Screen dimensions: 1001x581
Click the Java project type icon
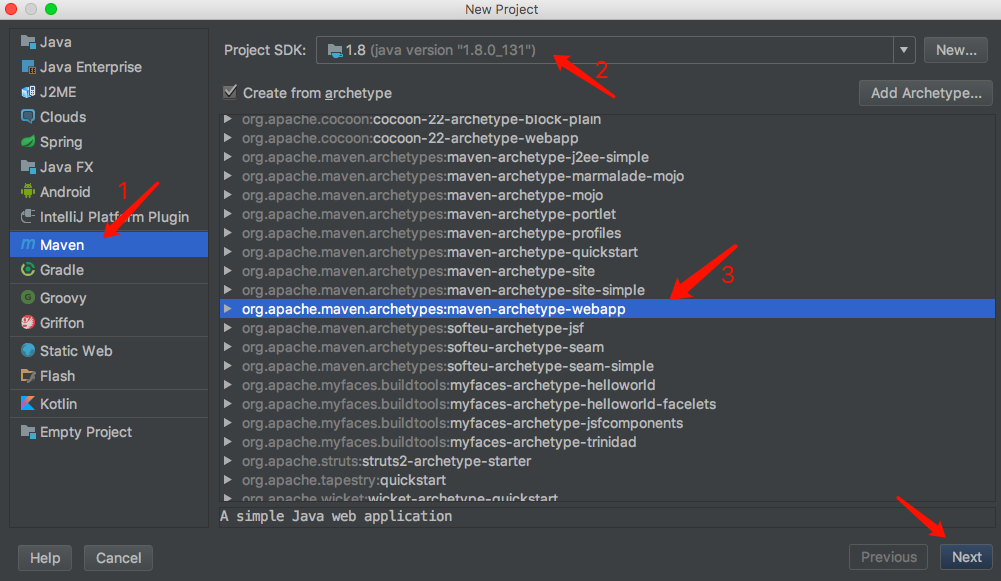coord(28,42)
